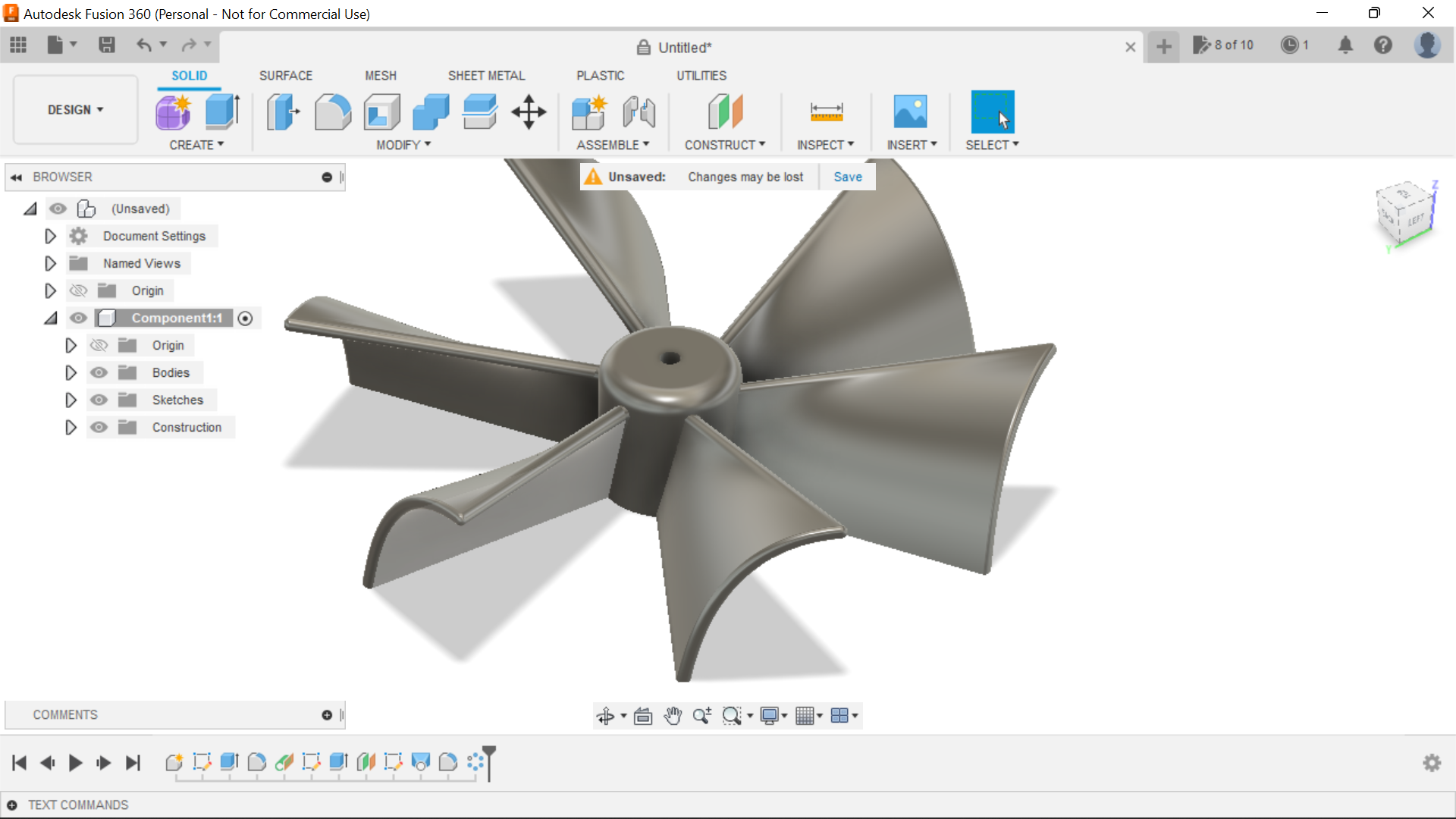Image resolution: width=1456 pixels, height=819 pixels.
Task: Toggle visibility eye of (Unsaved) root
Action: (58, 209)
